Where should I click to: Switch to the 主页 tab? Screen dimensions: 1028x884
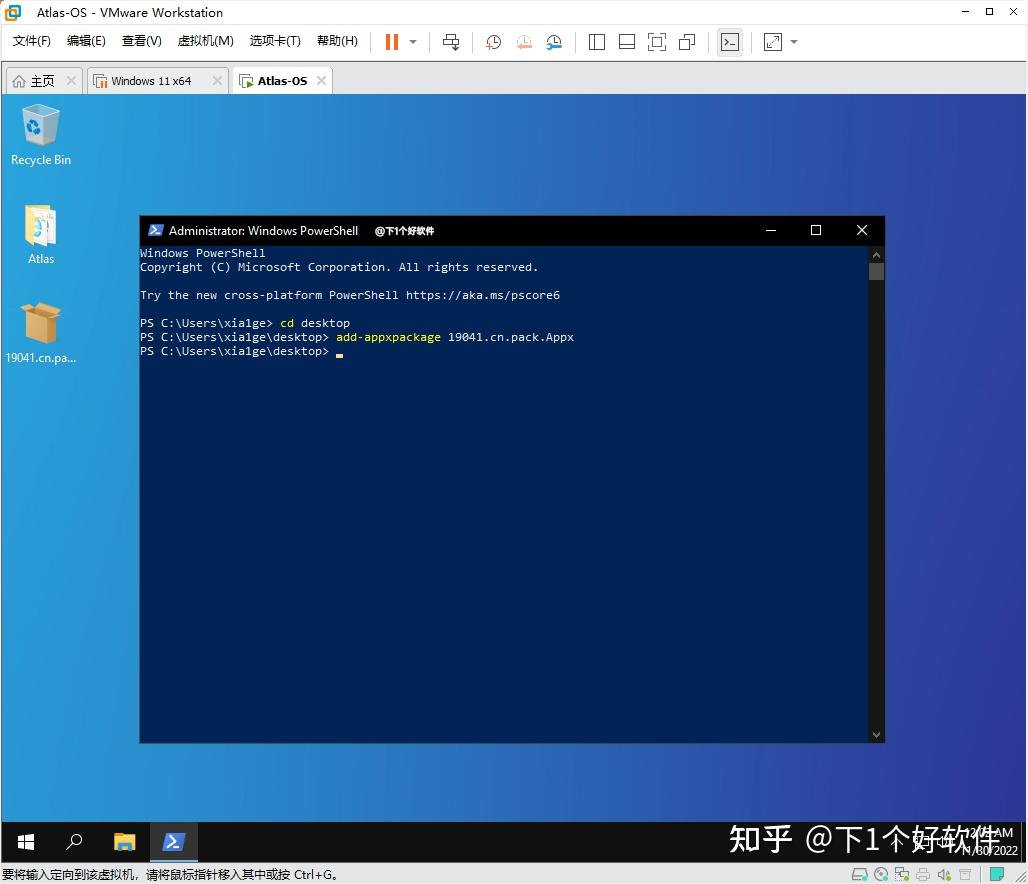coord(43,81)
